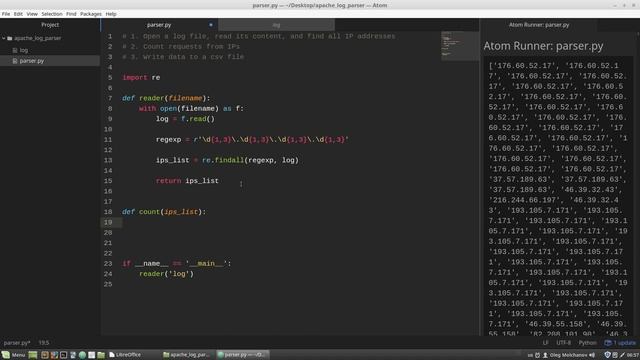Open the Edit menu
The width and height of the screenshot is (640, 360).
coord(18,14)
